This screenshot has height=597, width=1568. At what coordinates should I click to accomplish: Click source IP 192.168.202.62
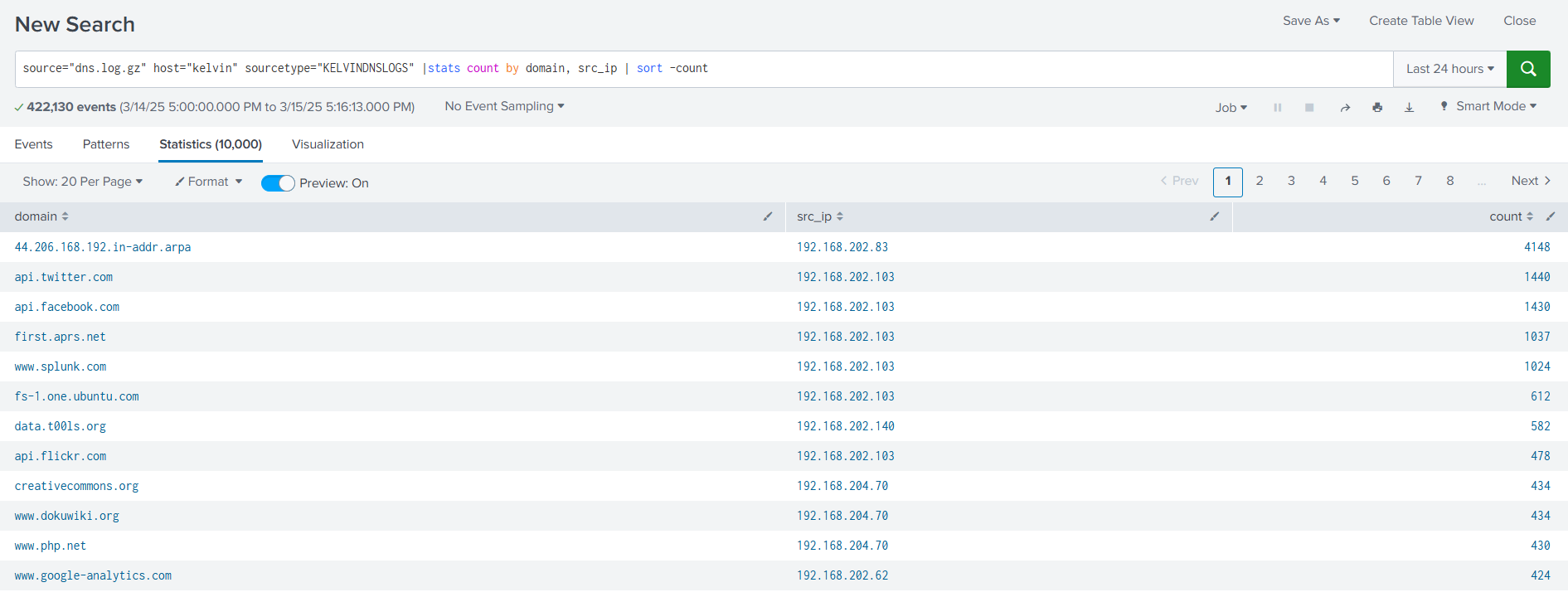pos(842,575)
